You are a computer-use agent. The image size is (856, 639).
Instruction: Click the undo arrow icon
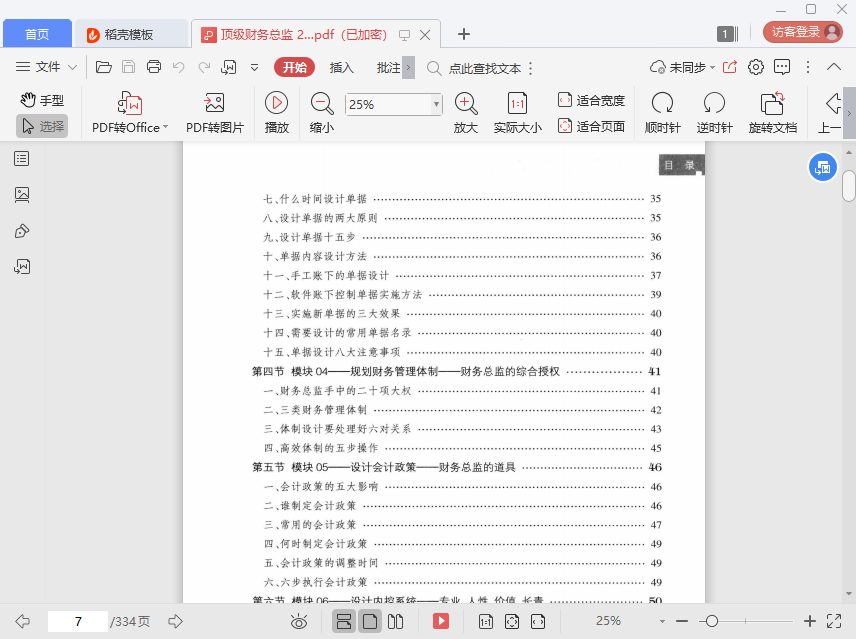[179, 67]
